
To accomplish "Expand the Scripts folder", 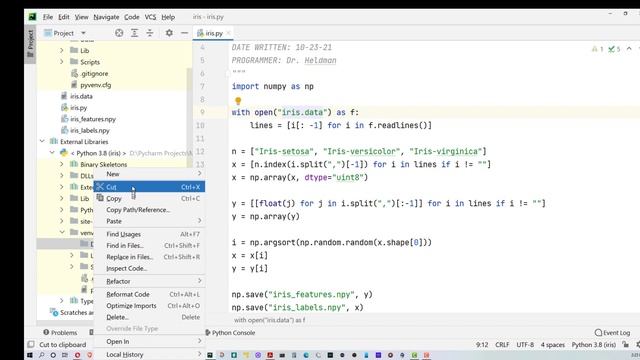I will [62, 62].
